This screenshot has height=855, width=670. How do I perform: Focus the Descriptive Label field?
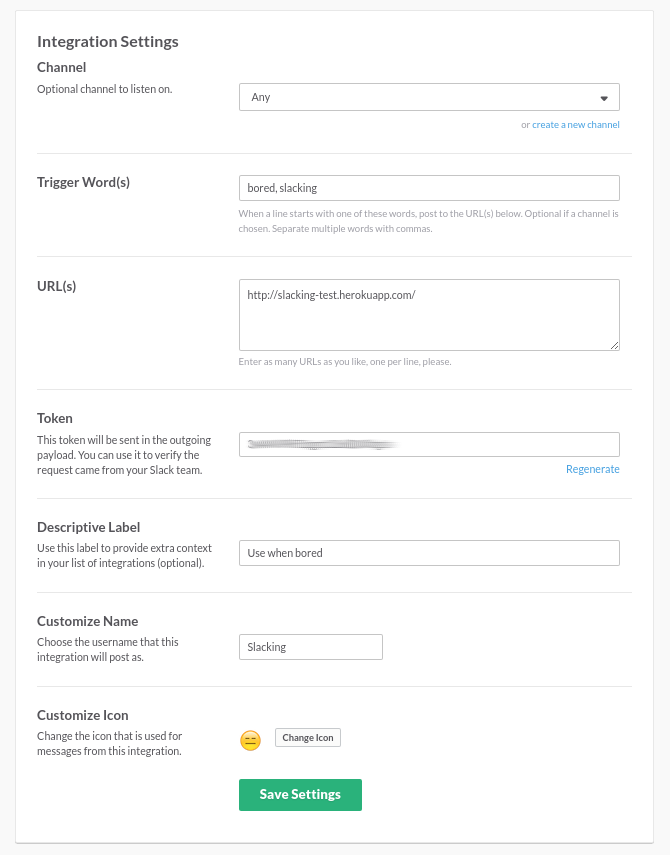[428, 553]
